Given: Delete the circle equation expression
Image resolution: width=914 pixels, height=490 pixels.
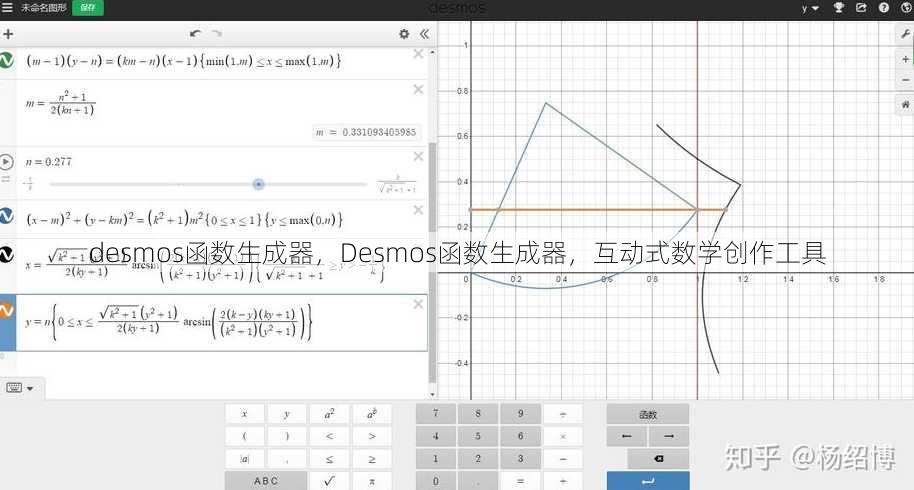Looking at the screenshot, I should coord(418,210).
